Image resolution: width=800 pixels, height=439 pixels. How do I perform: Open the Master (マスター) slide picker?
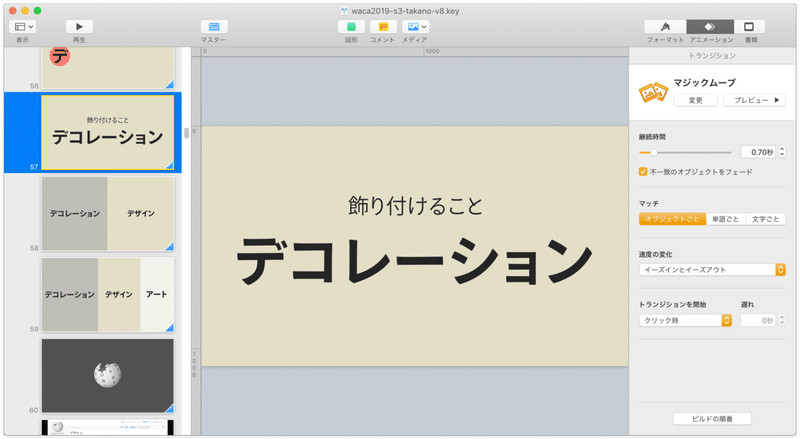coord(214,27)
